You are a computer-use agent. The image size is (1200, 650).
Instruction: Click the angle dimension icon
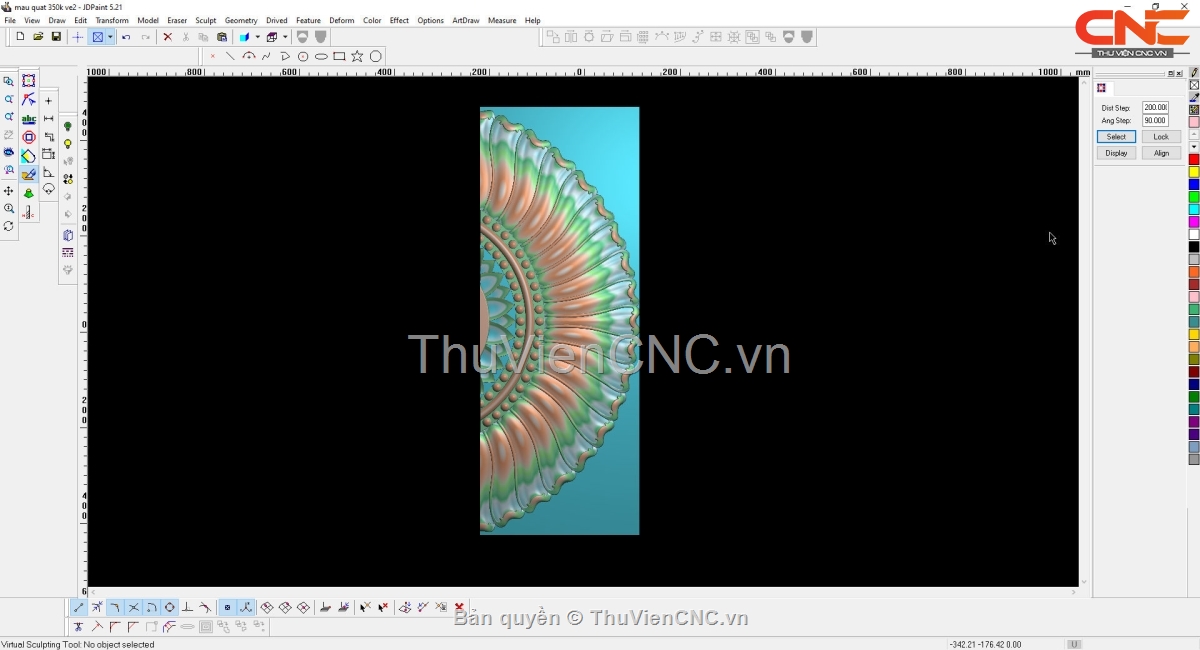(x=48, y=172)
